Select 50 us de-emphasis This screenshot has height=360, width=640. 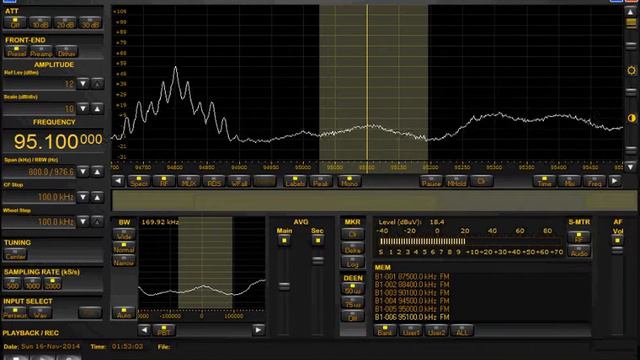353,289
